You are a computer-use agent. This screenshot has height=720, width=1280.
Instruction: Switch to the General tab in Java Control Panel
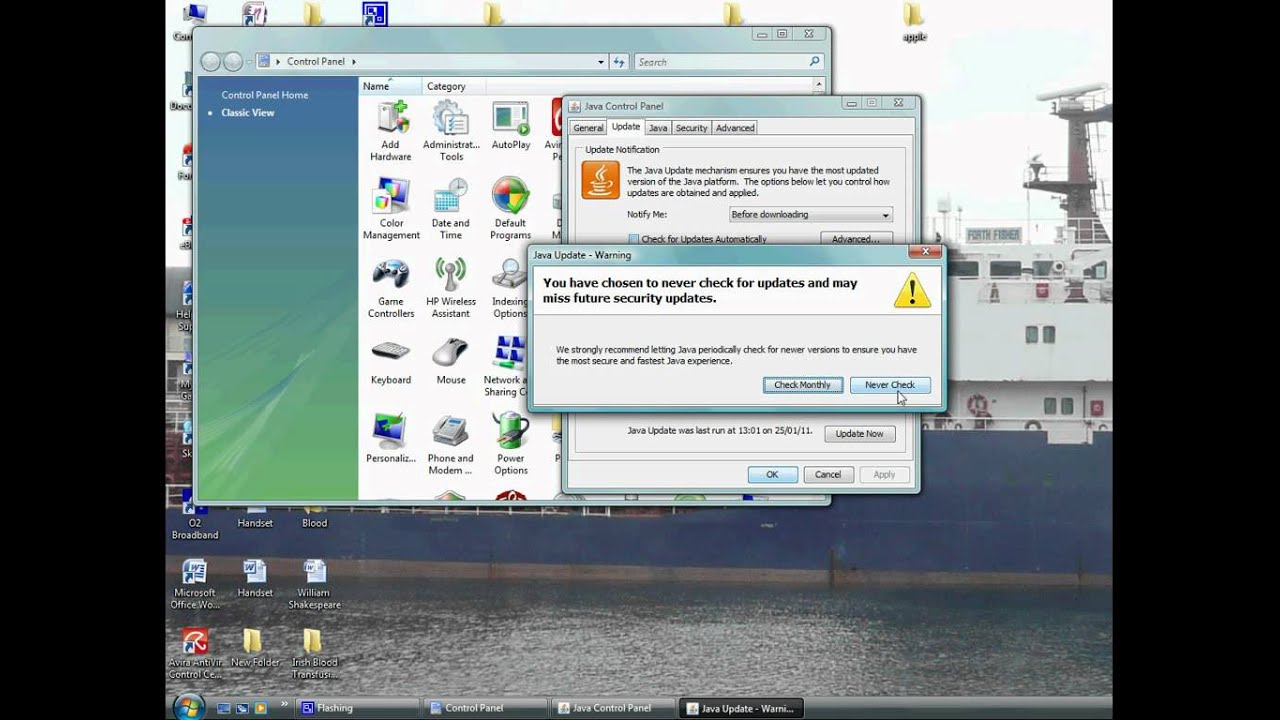pyautogui.click(x=588, y=128)
